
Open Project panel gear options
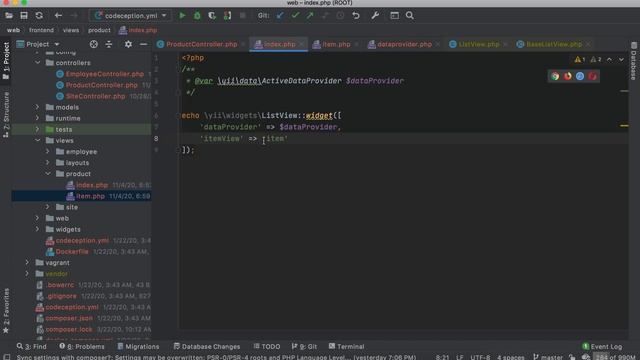128,44
